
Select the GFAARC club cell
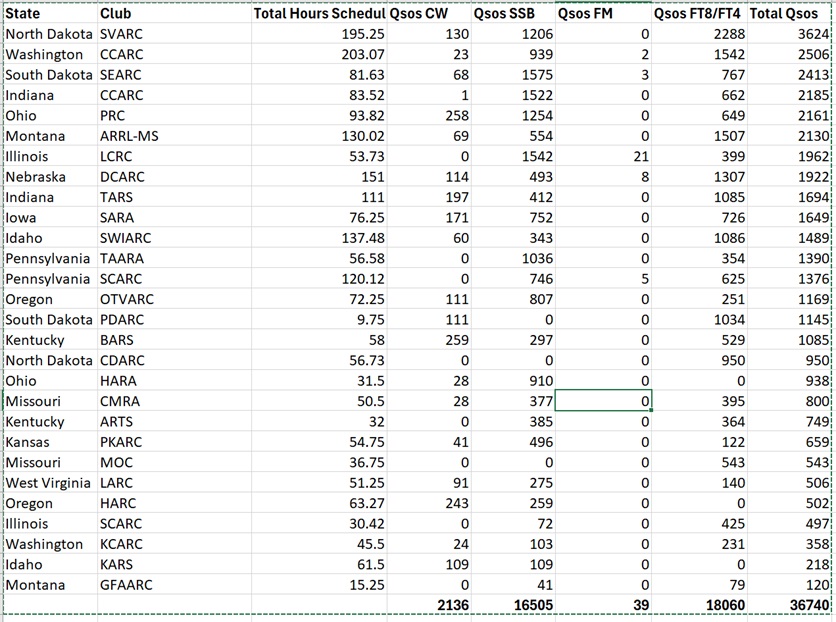pyautogui.click(x=174, y=585)
